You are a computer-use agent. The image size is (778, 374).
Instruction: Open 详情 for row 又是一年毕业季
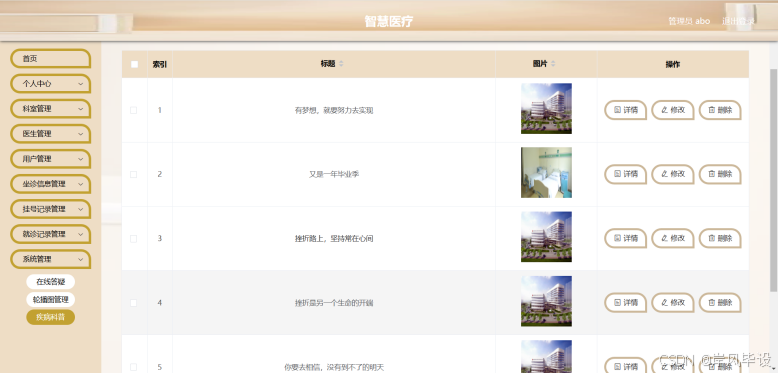(x=625, y=174)
